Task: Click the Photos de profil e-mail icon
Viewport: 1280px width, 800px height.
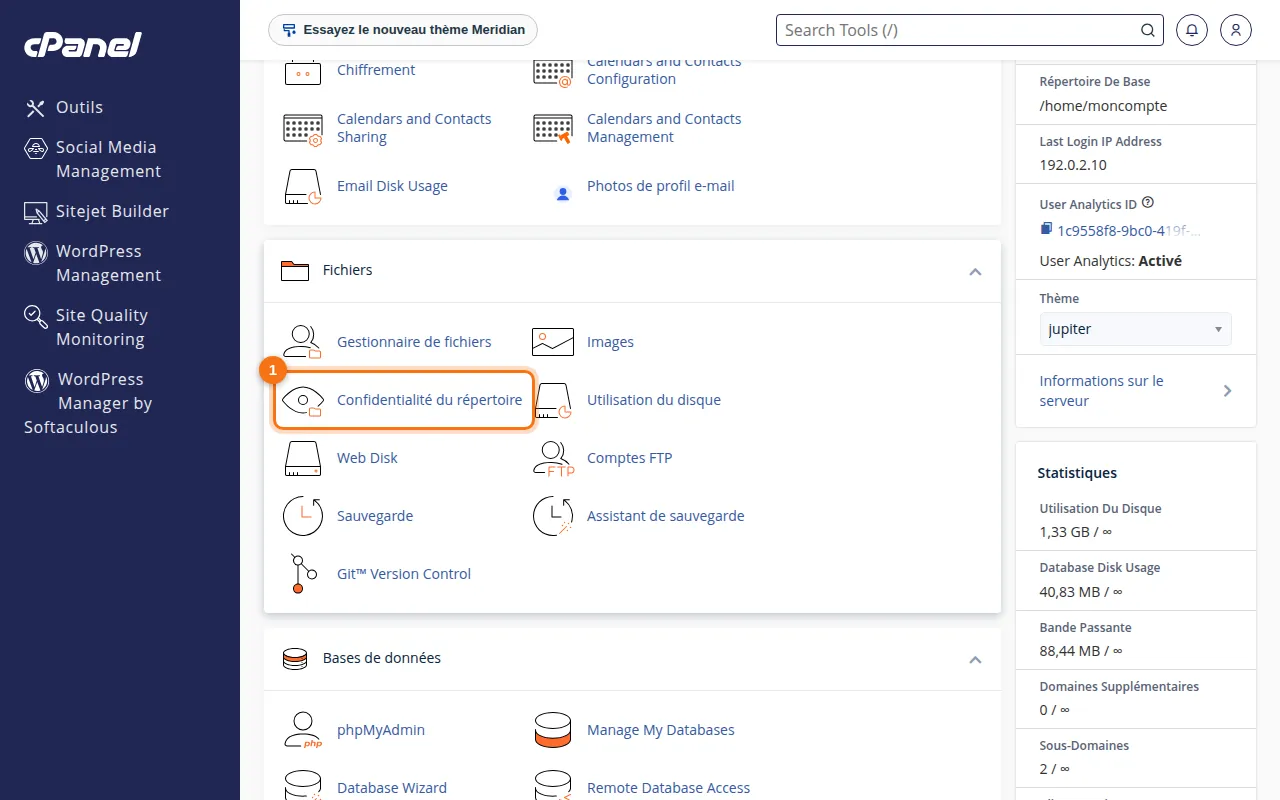Action: click(563, 193)
